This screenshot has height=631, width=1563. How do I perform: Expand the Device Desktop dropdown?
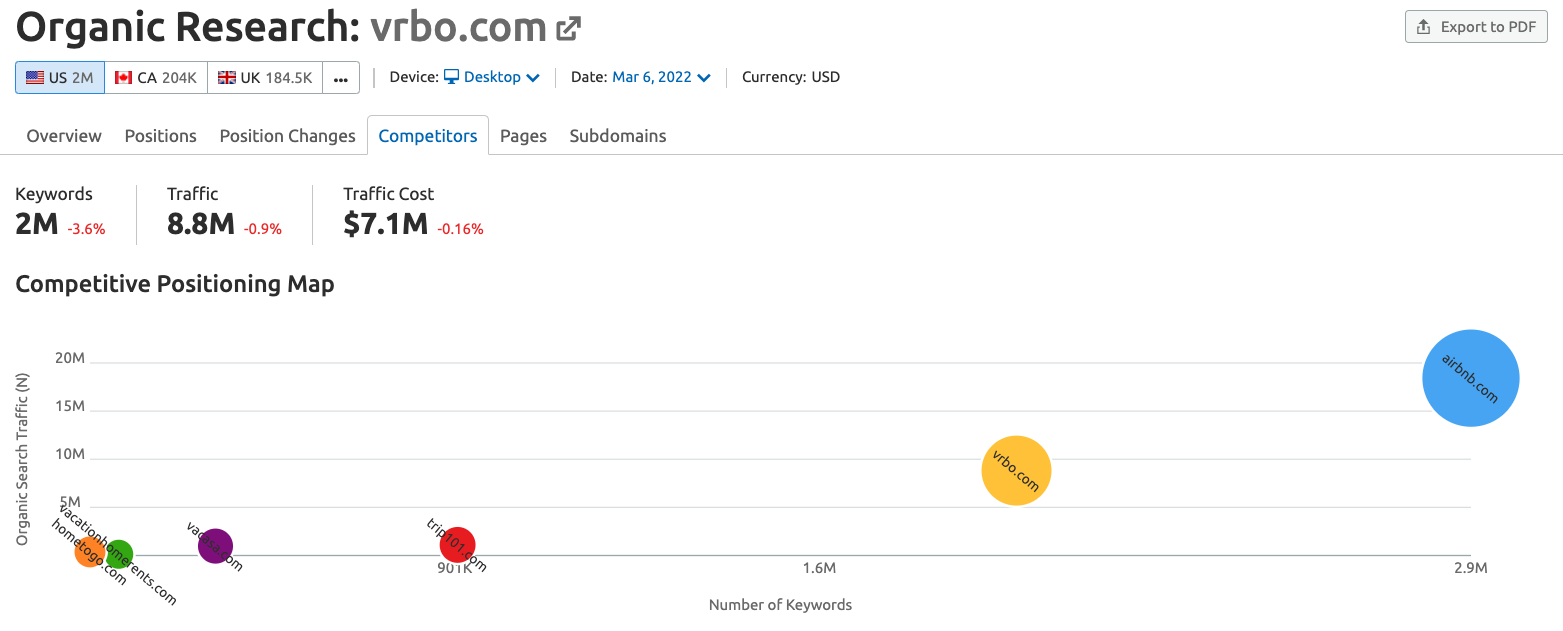(492, 77)
